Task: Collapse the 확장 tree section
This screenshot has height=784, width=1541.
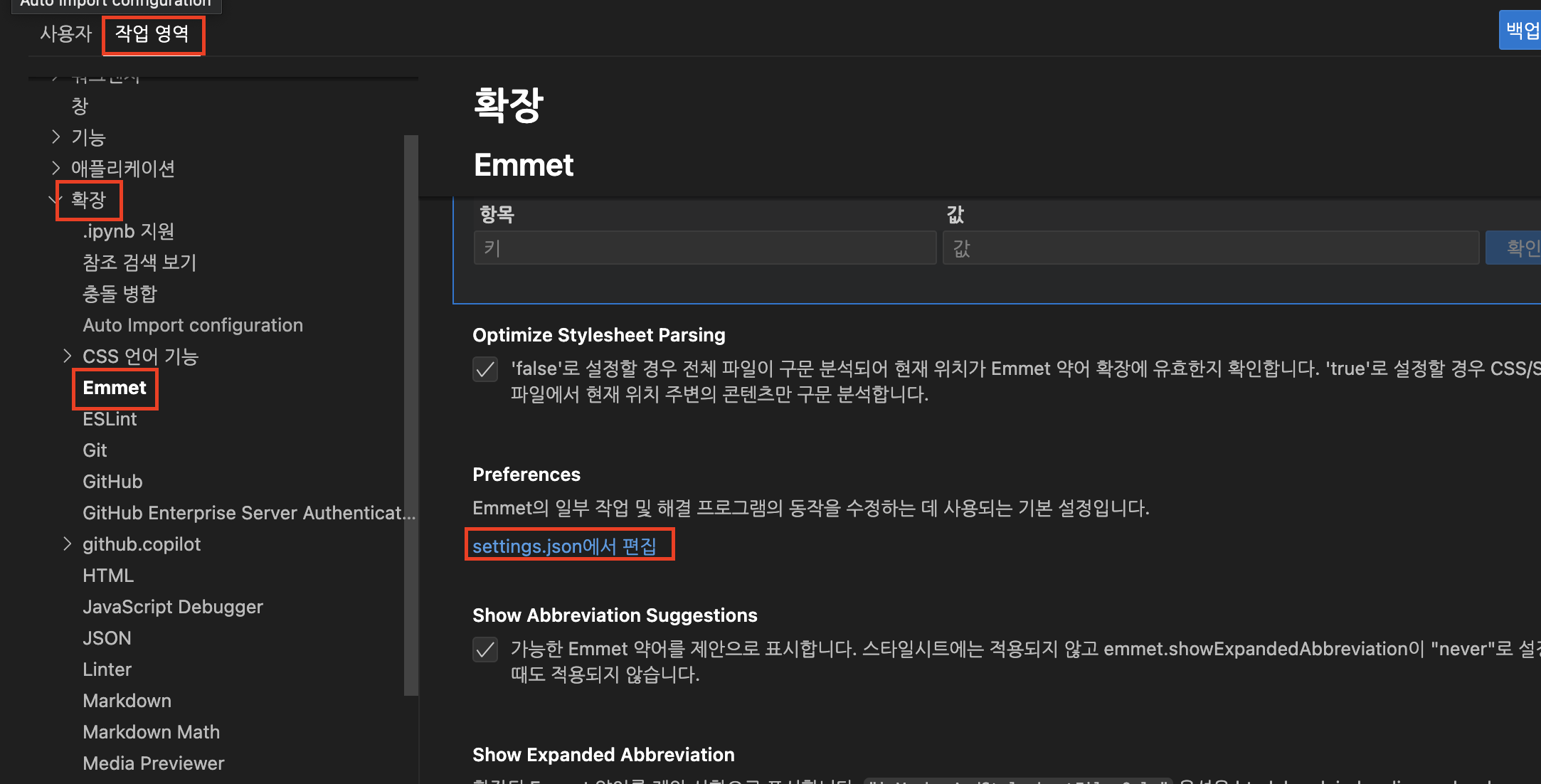Action: click(x=56, y=200)
